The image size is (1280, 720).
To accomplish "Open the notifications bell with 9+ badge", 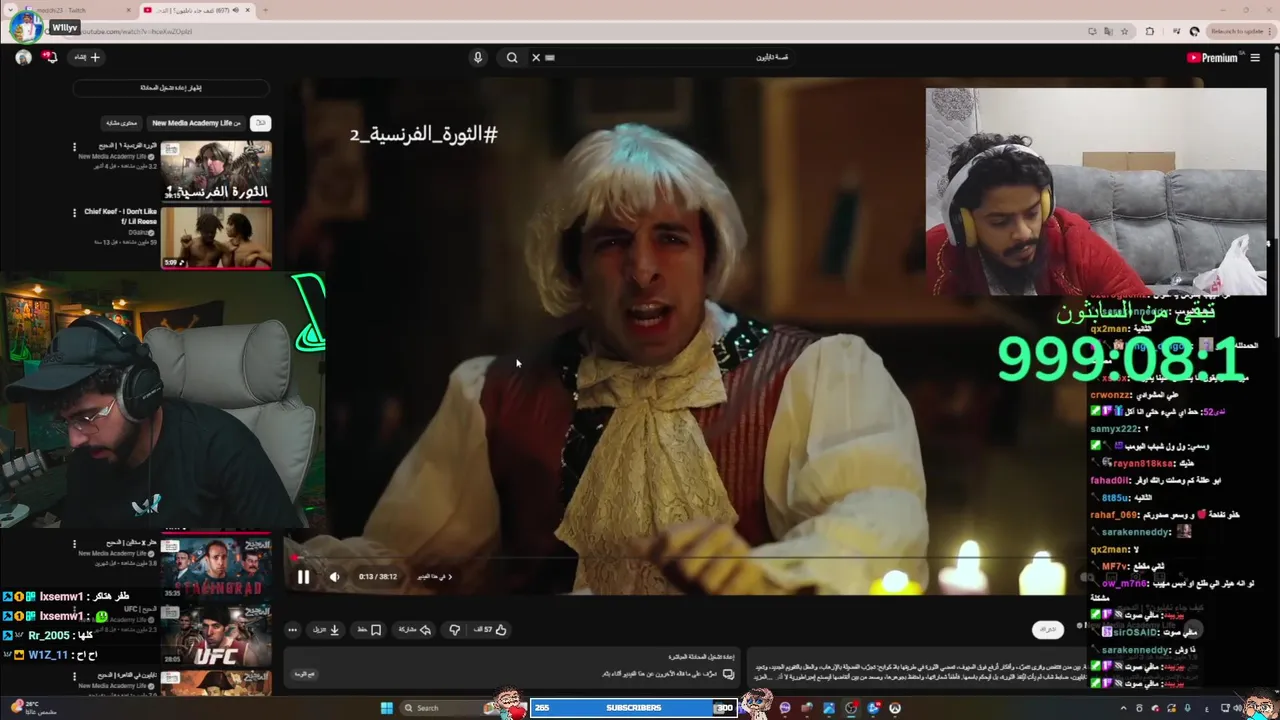I will point(50,57).
